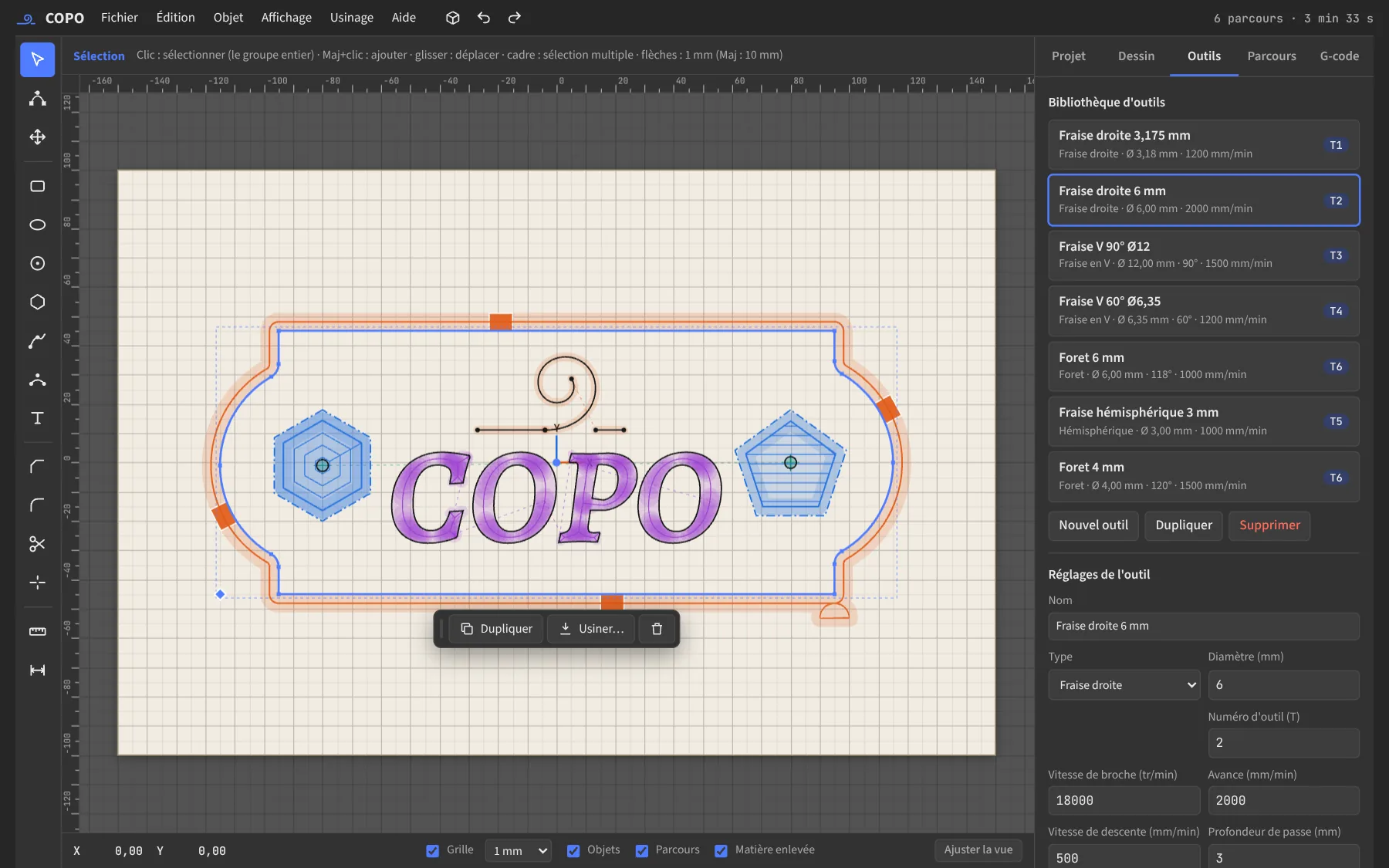Click the Nouvel outil button
The height and width of the screenshot is (868, 1389).
coord(1093,525)
